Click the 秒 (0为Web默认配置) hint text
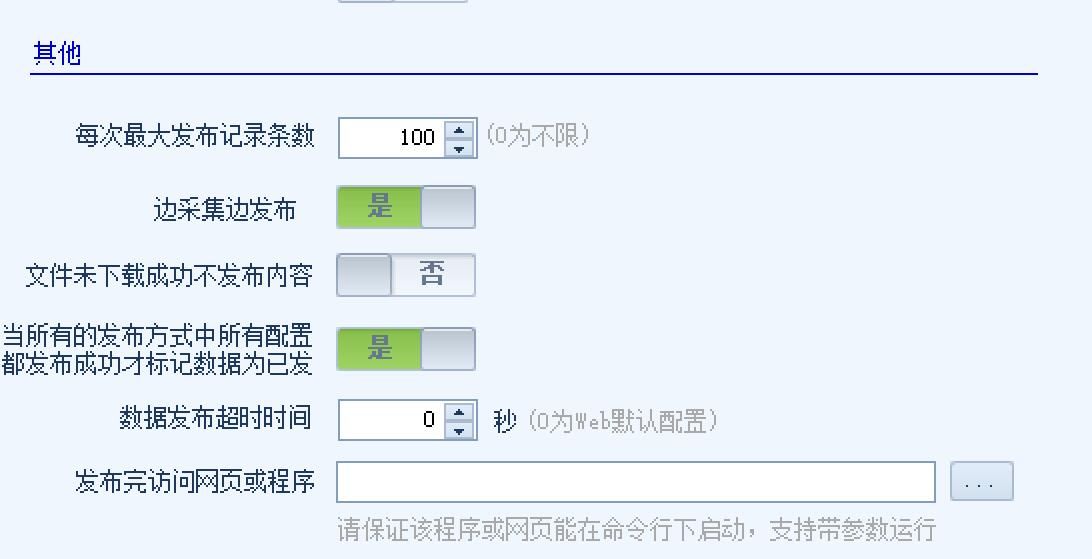The image size is (1092, 559). click(x=606, y=421)
